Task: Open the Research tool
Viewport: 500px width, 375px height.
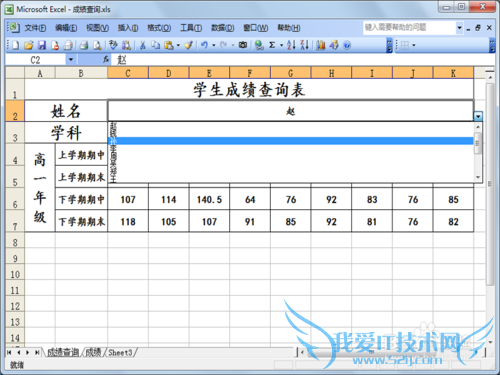Action: 126,45
